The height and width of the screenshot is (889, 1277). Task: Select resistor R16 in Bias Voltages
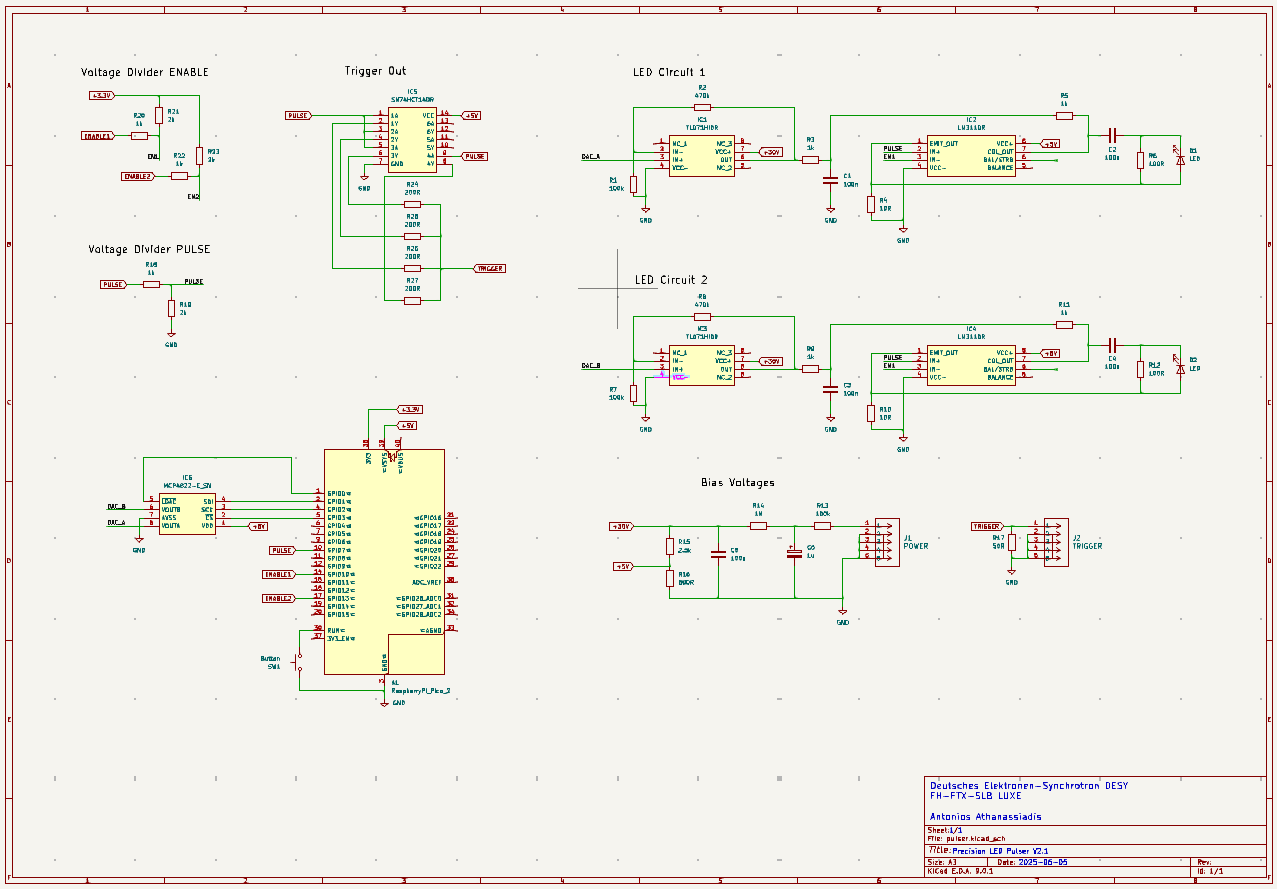pos(670,578)
